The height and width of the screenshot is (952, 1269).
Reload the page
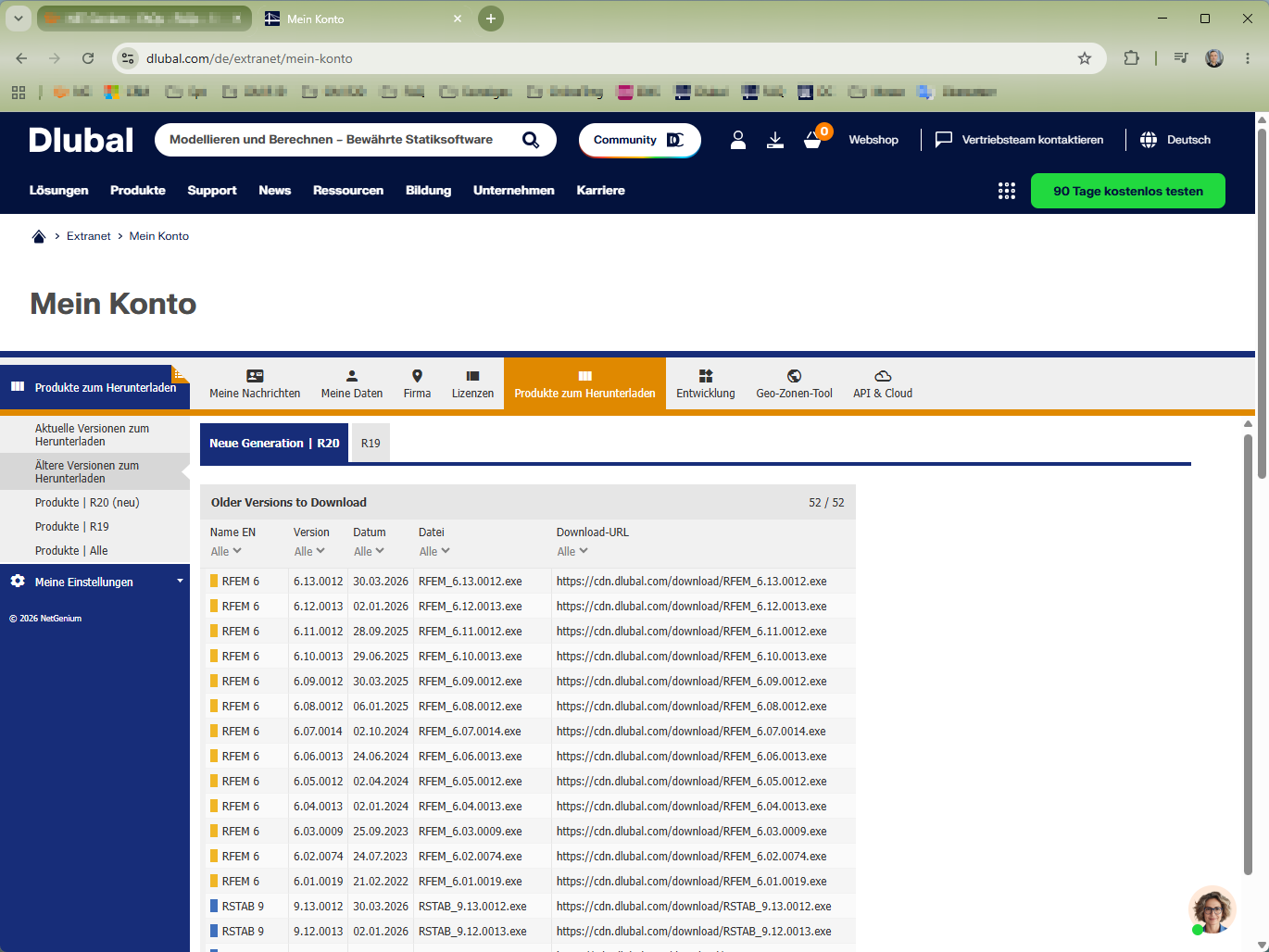(x=88, y=58)
